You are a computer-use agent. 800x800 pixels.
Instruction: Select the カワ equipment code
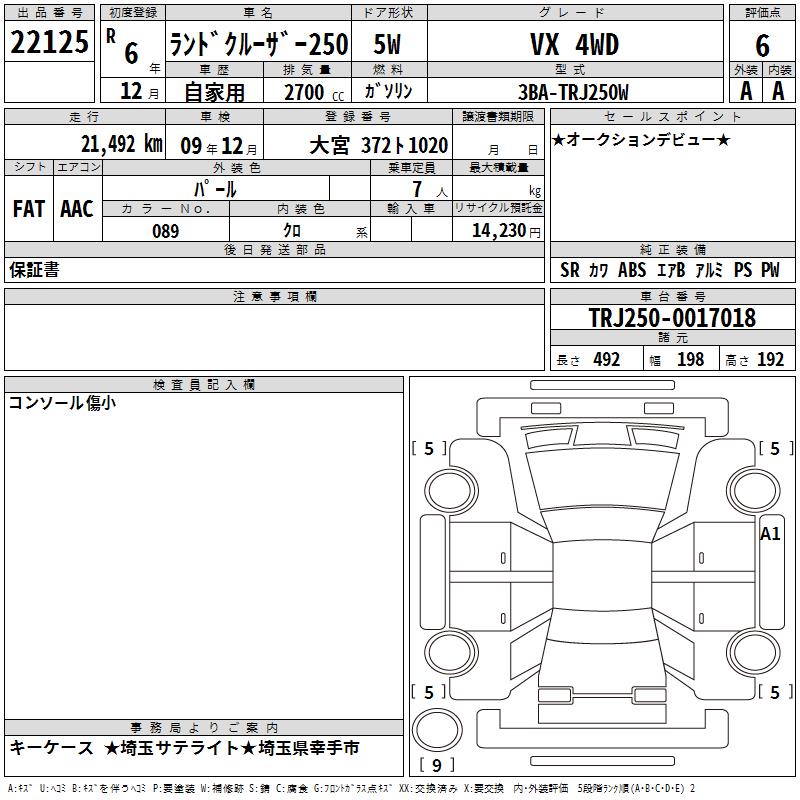tap(598, 270)
